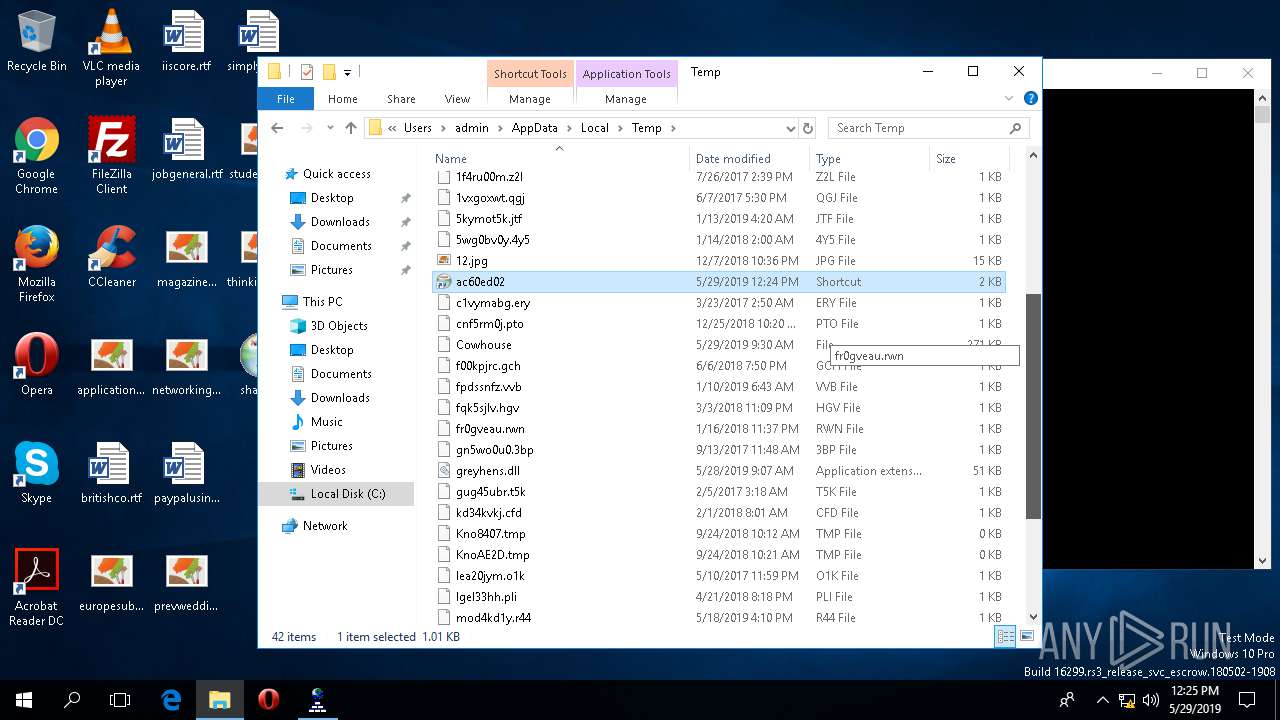Show hidden tray icons chevron

tap(1102, 700)
